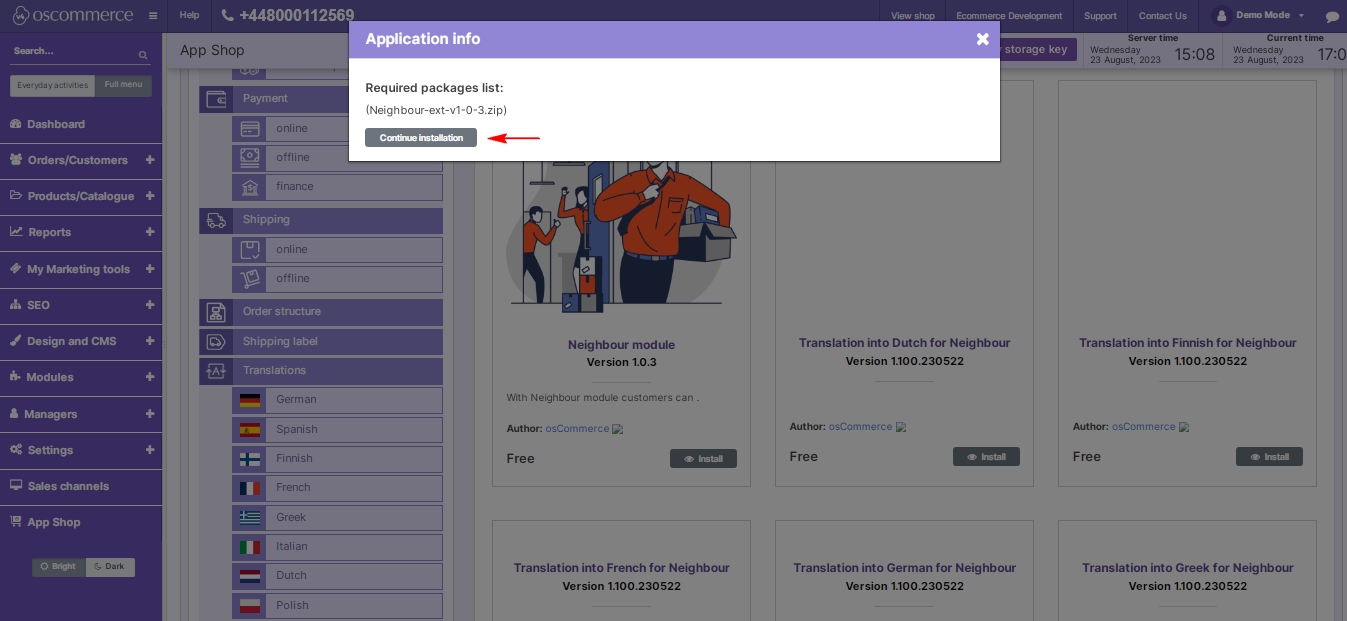
Task: Expand SEO plus icon
Action: 150,305
